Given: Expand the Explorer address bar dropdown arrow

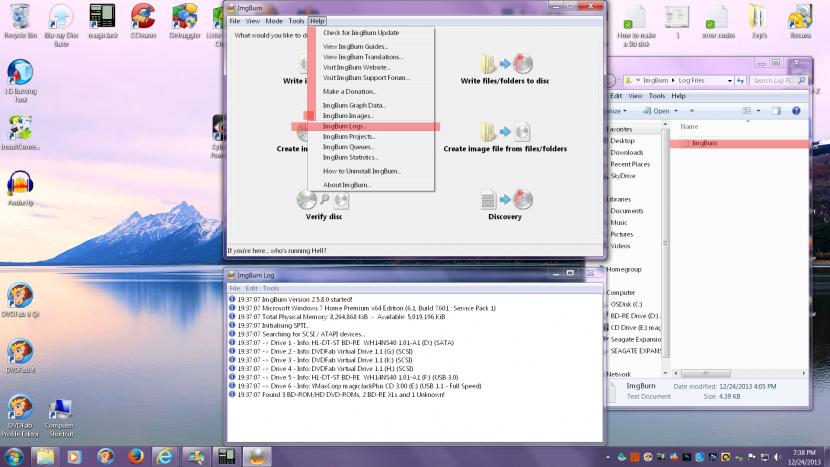Looking at the screenshot, I should click(x=729, y=80).
